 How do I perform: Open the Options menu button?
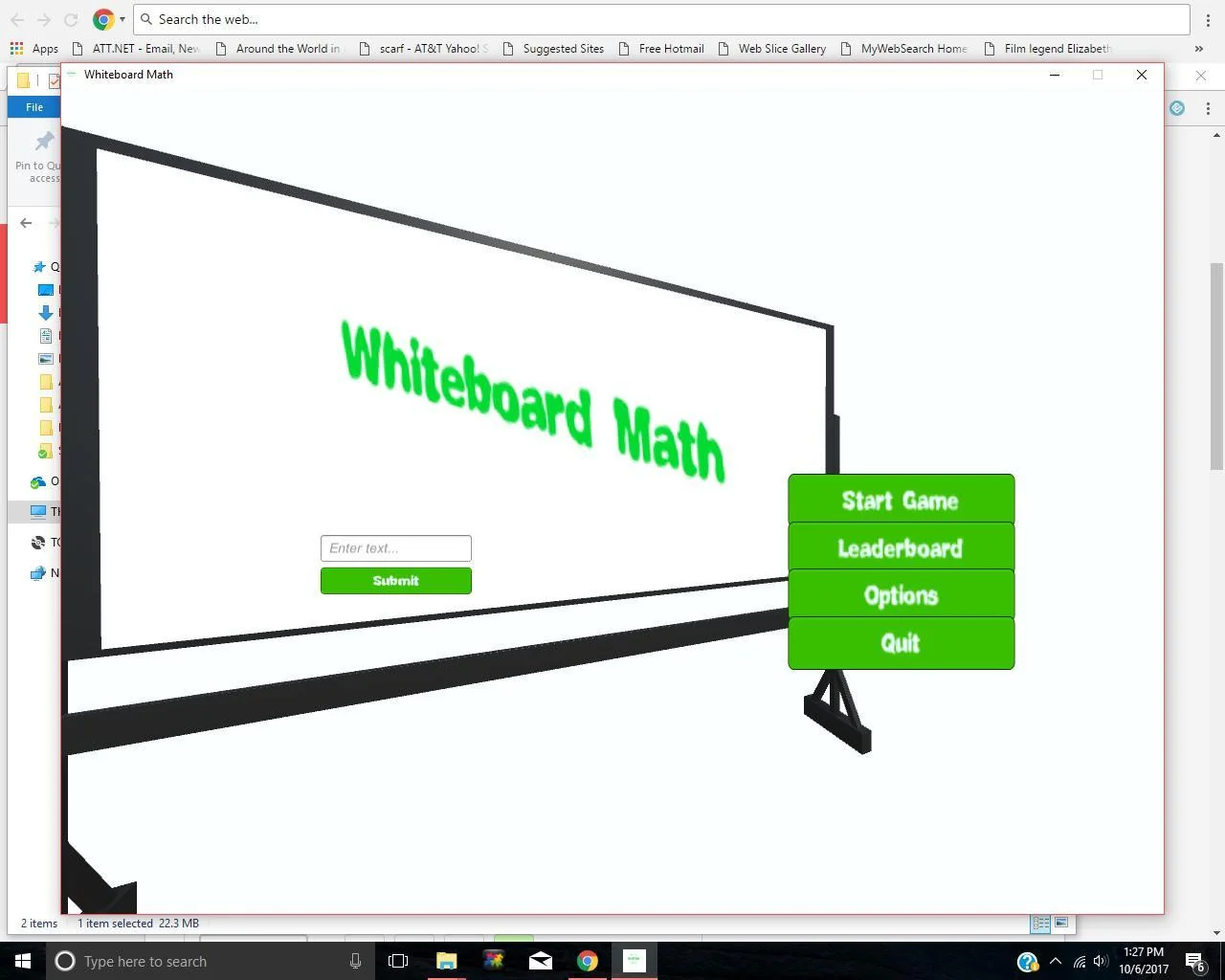tap(901, 594)
